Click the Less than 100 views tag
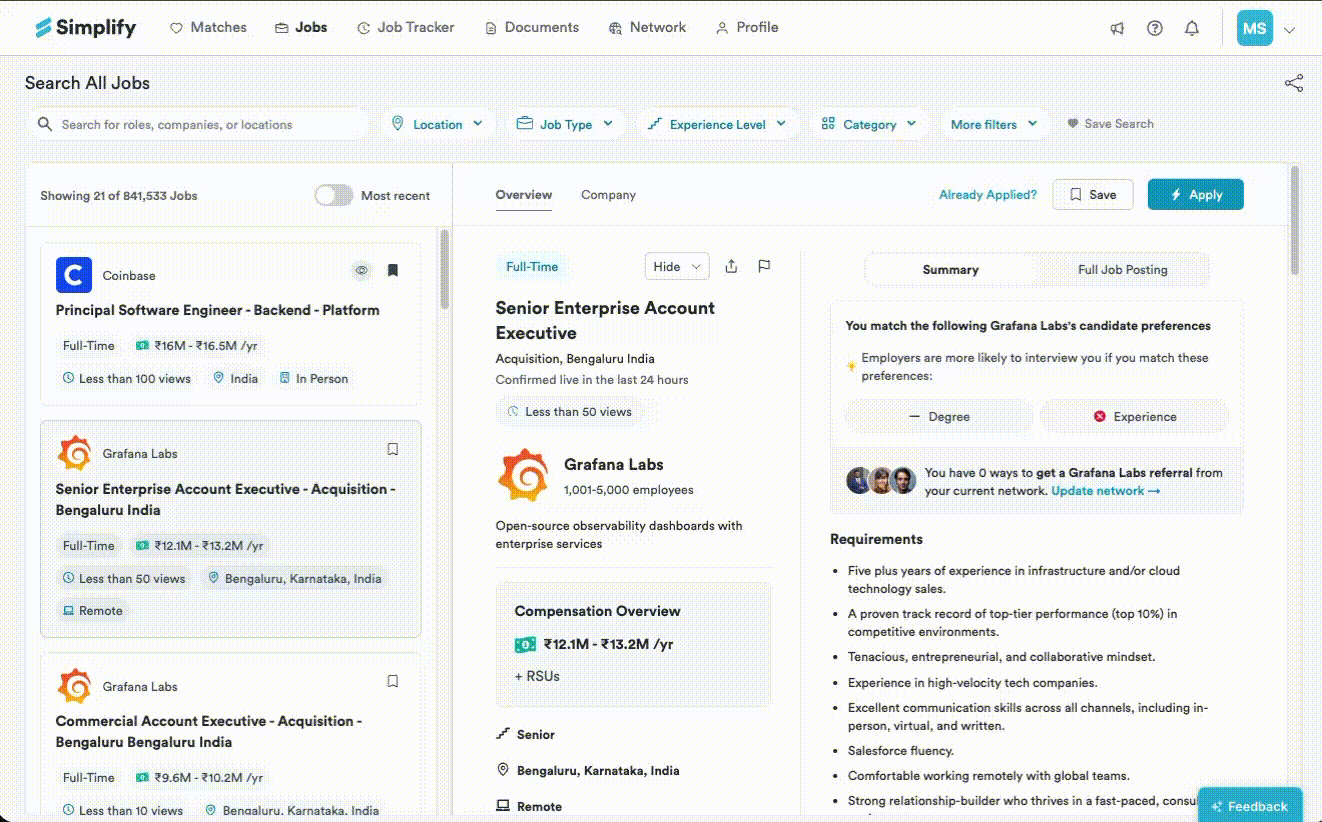Image resolution: width=1322 pixels, height=822 pixels. (127, 379)
